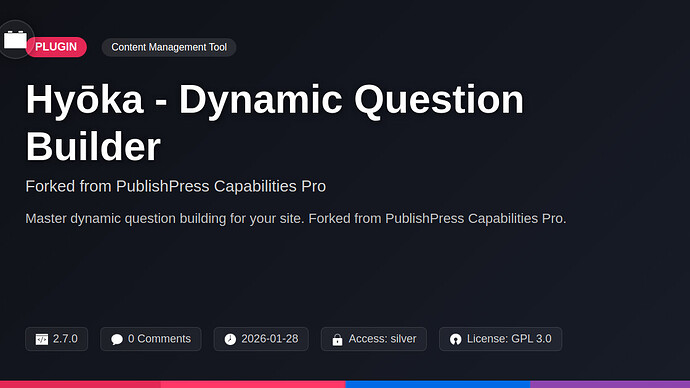Click the Hyōka - Dynamic Question Builder title

click(275, 123)
